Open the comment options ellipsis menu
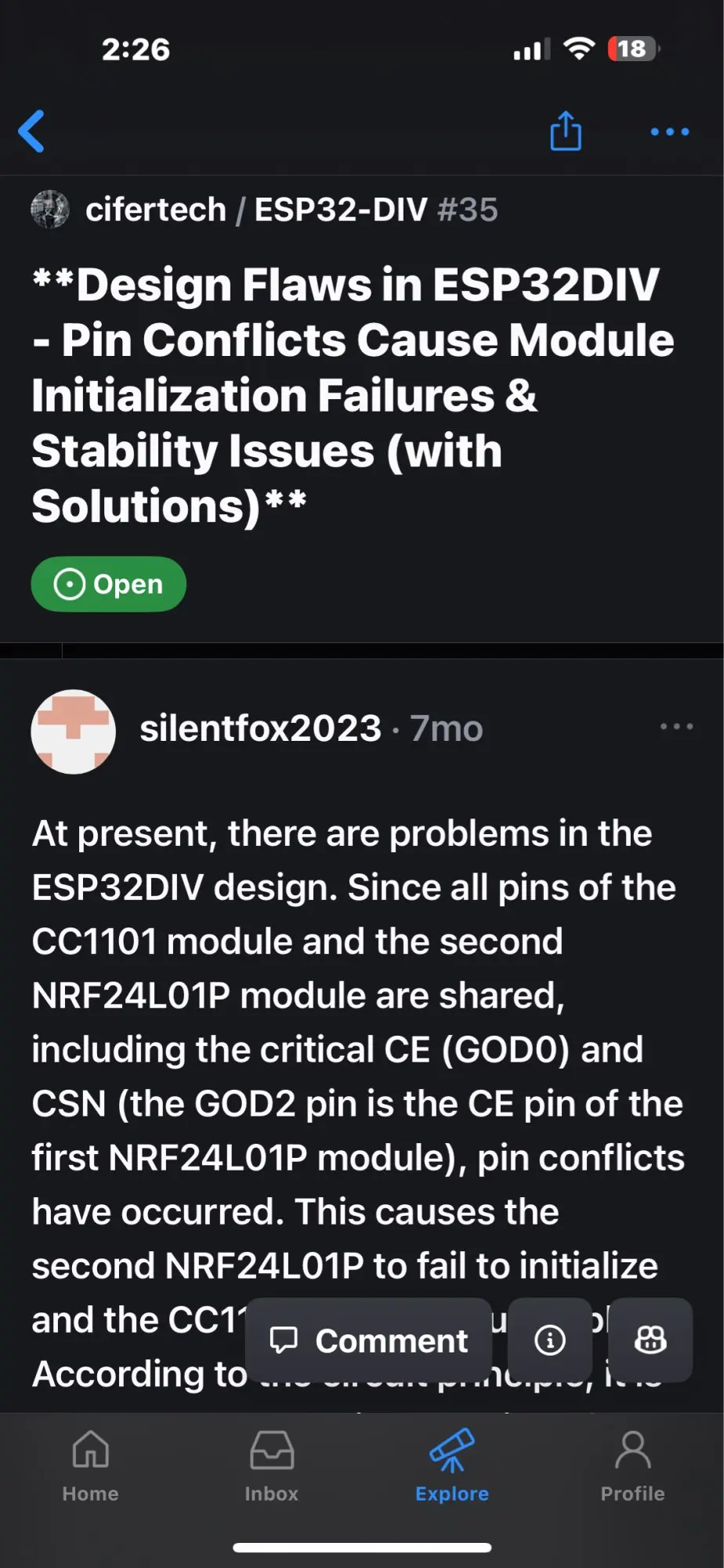Viewport: 724px width, 1568px height. point(676,727)
